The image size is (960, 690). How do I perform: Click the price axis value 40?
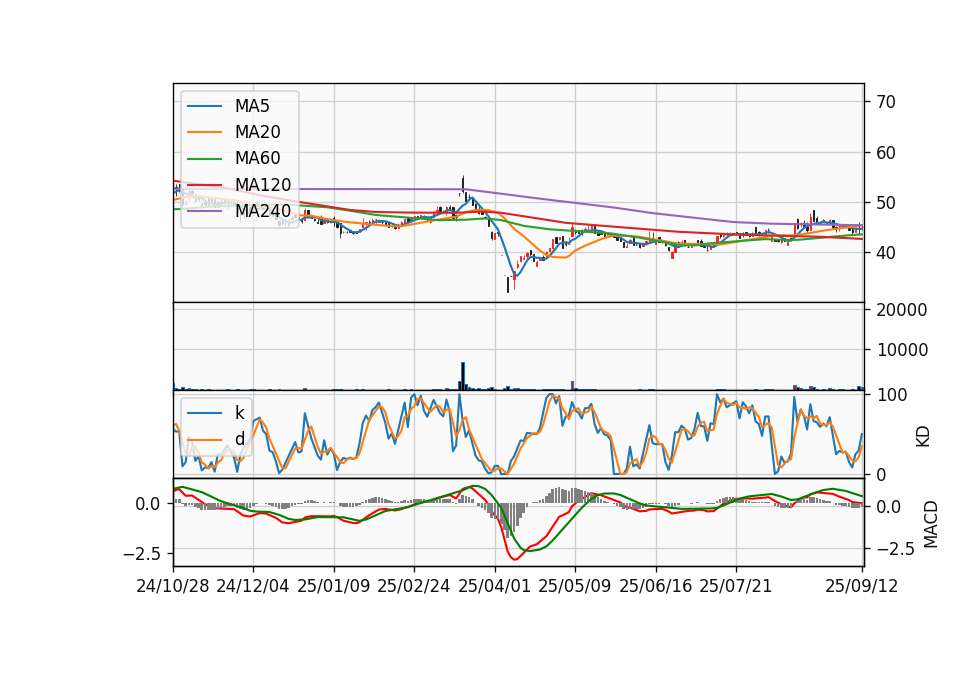(886, 253)
